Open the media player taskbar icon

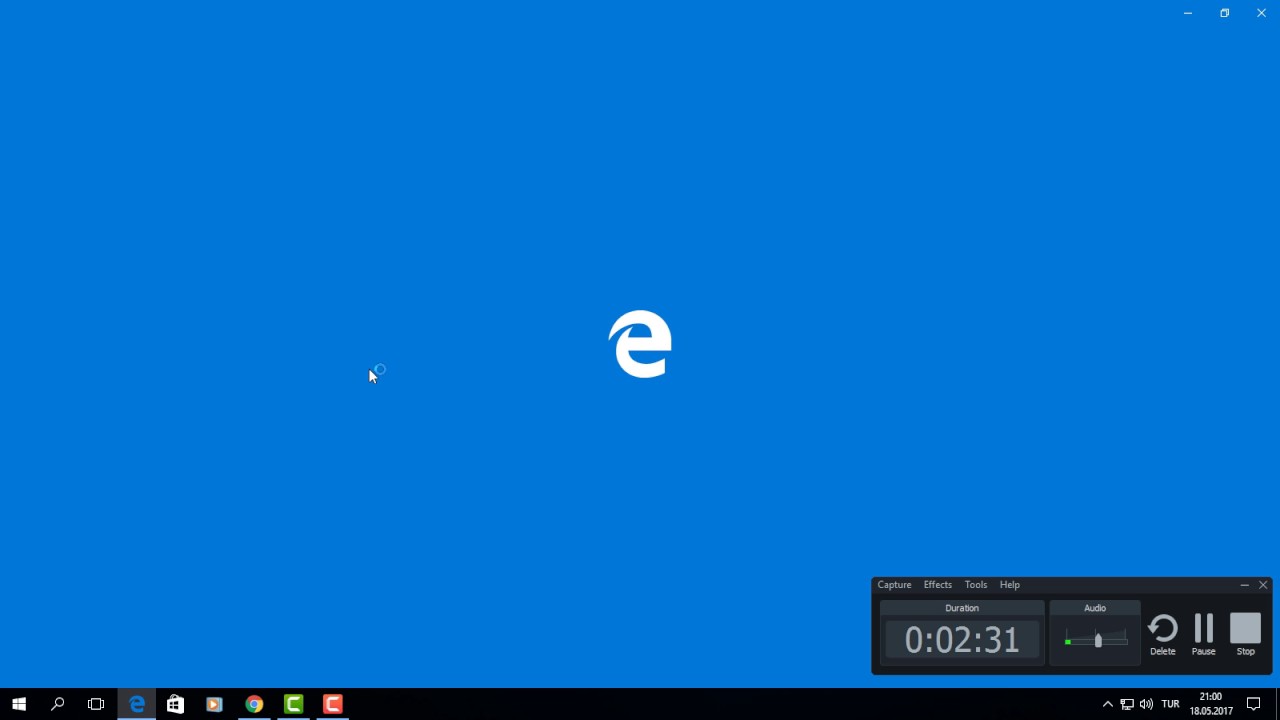(x=214, y=704)
